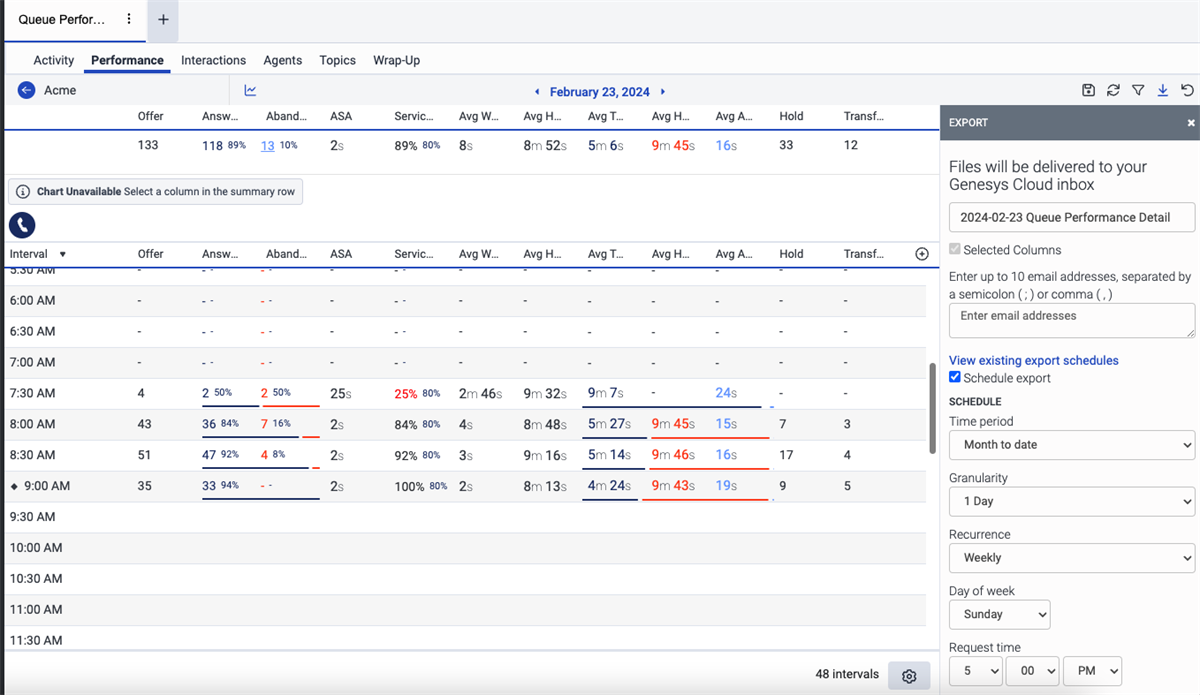The height and width of the screenshot is (695, 1200).
Task: Open View existing export schedules link
Action: (x=1034, y=360)
